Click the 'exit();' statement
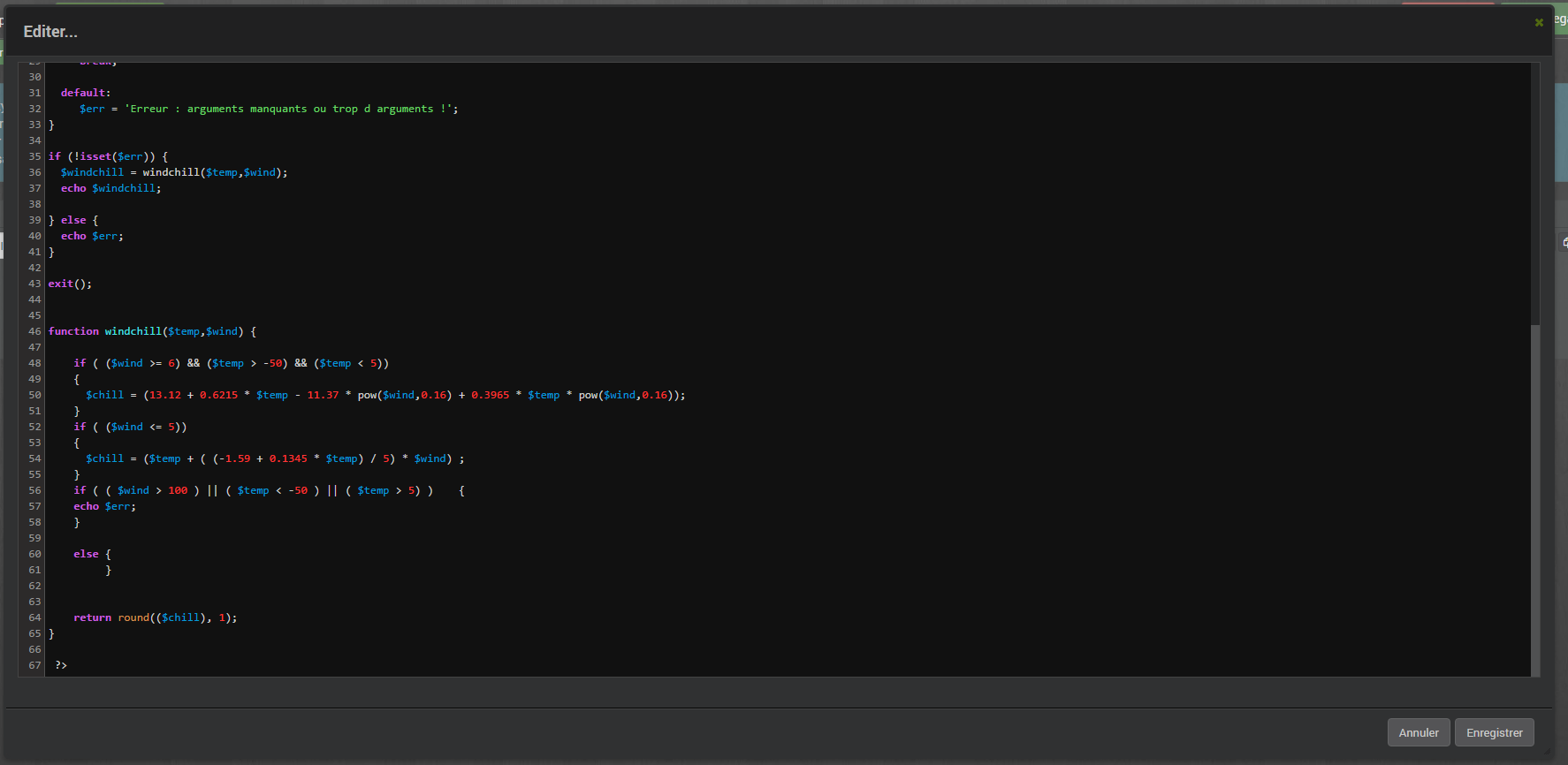The image size is (1568, 765). coord(70,284)
